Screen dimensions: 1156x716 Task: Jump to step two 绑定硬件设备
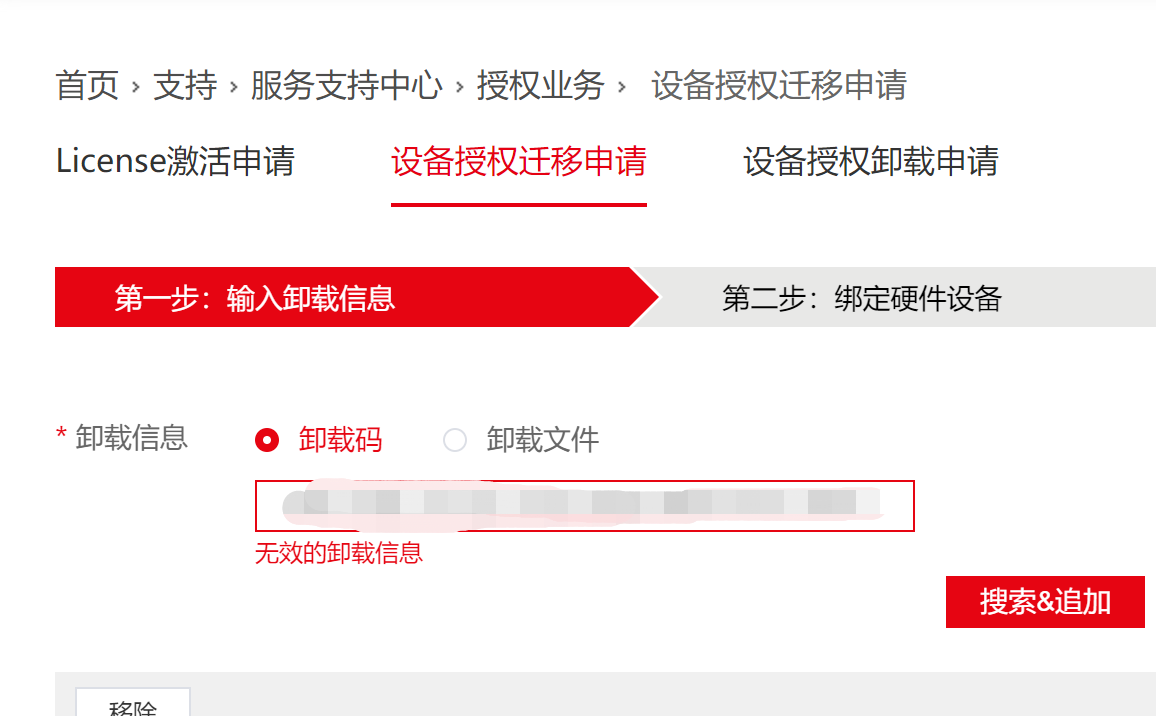[x=861, y=298]
